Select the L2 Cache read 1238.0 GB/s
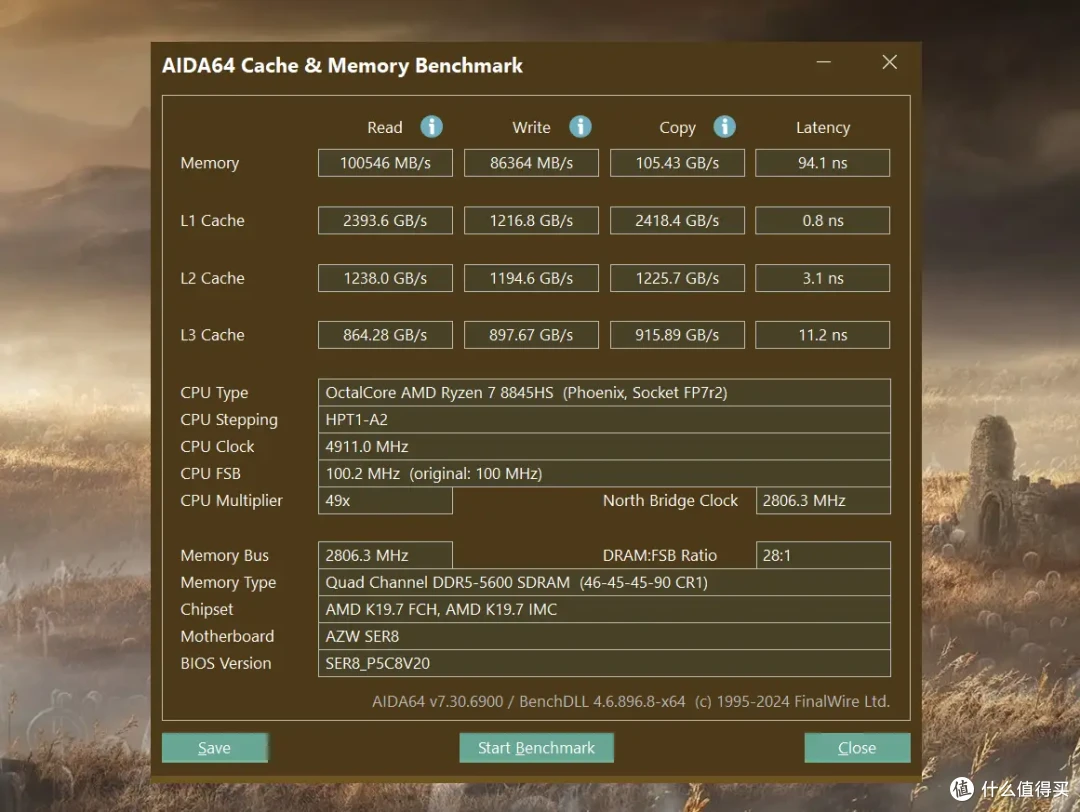 pos(385,278)
